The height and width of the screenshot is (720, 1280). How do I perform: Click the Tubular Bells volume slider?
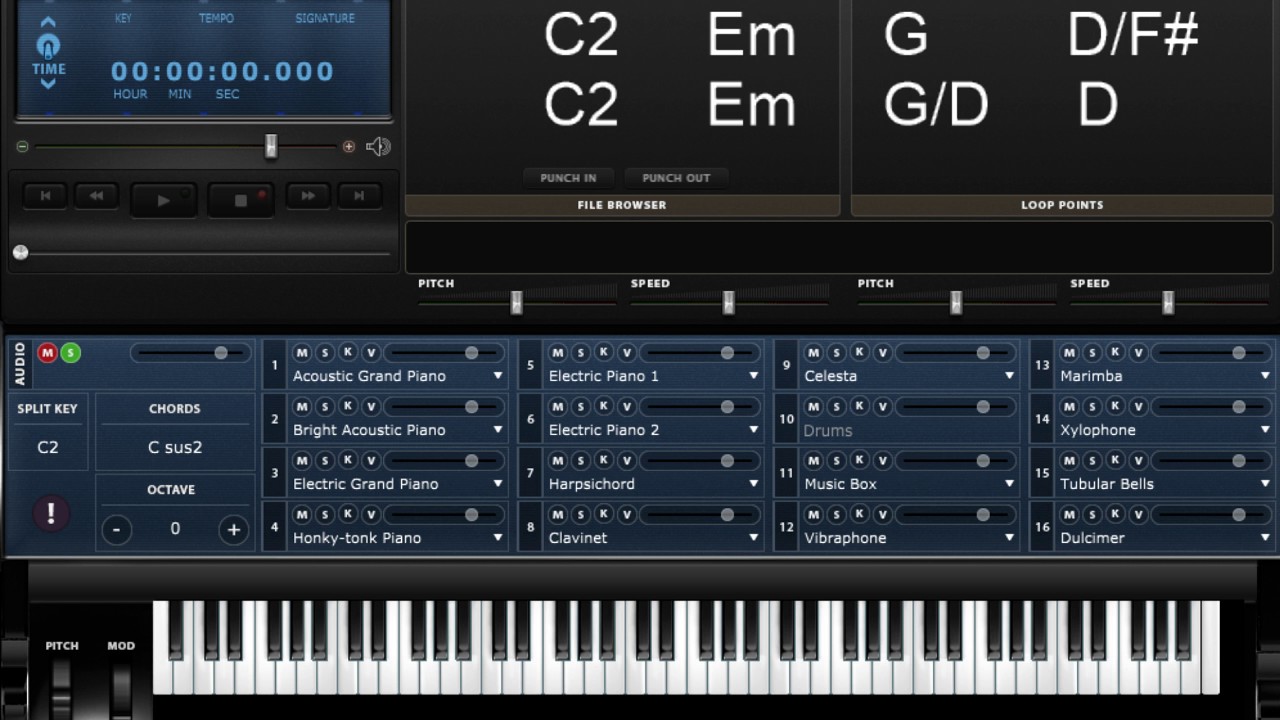click(x=1210, y=461)
